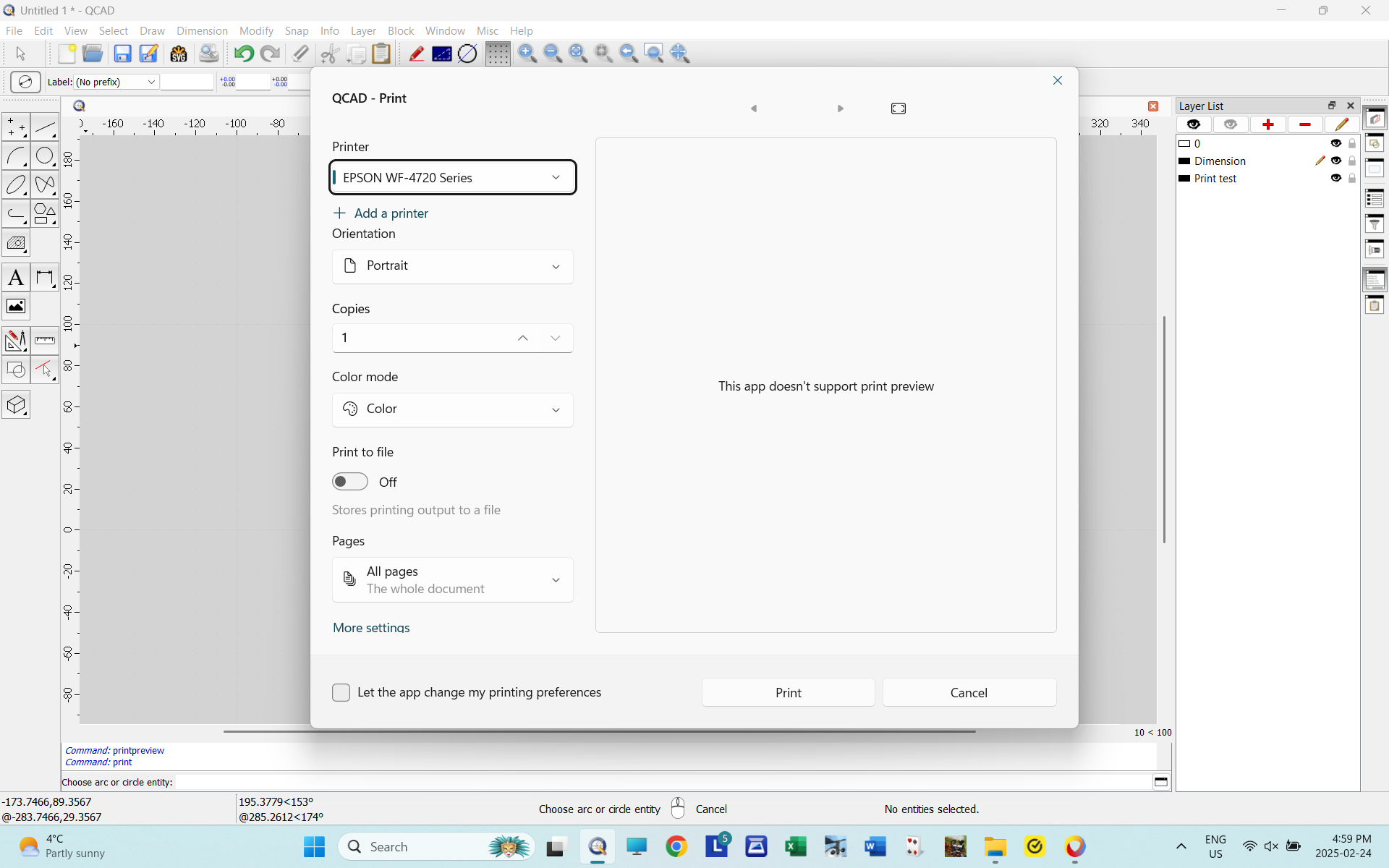Click the Undo toolbar icon

[x=243, y=53]
